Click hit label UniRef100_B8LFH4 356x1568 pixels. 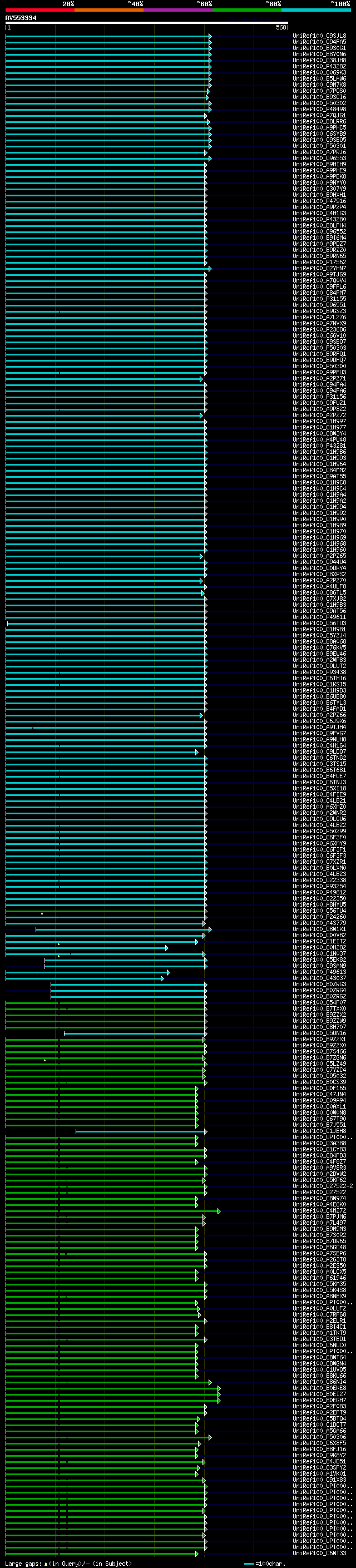click(x=319, y=226)
